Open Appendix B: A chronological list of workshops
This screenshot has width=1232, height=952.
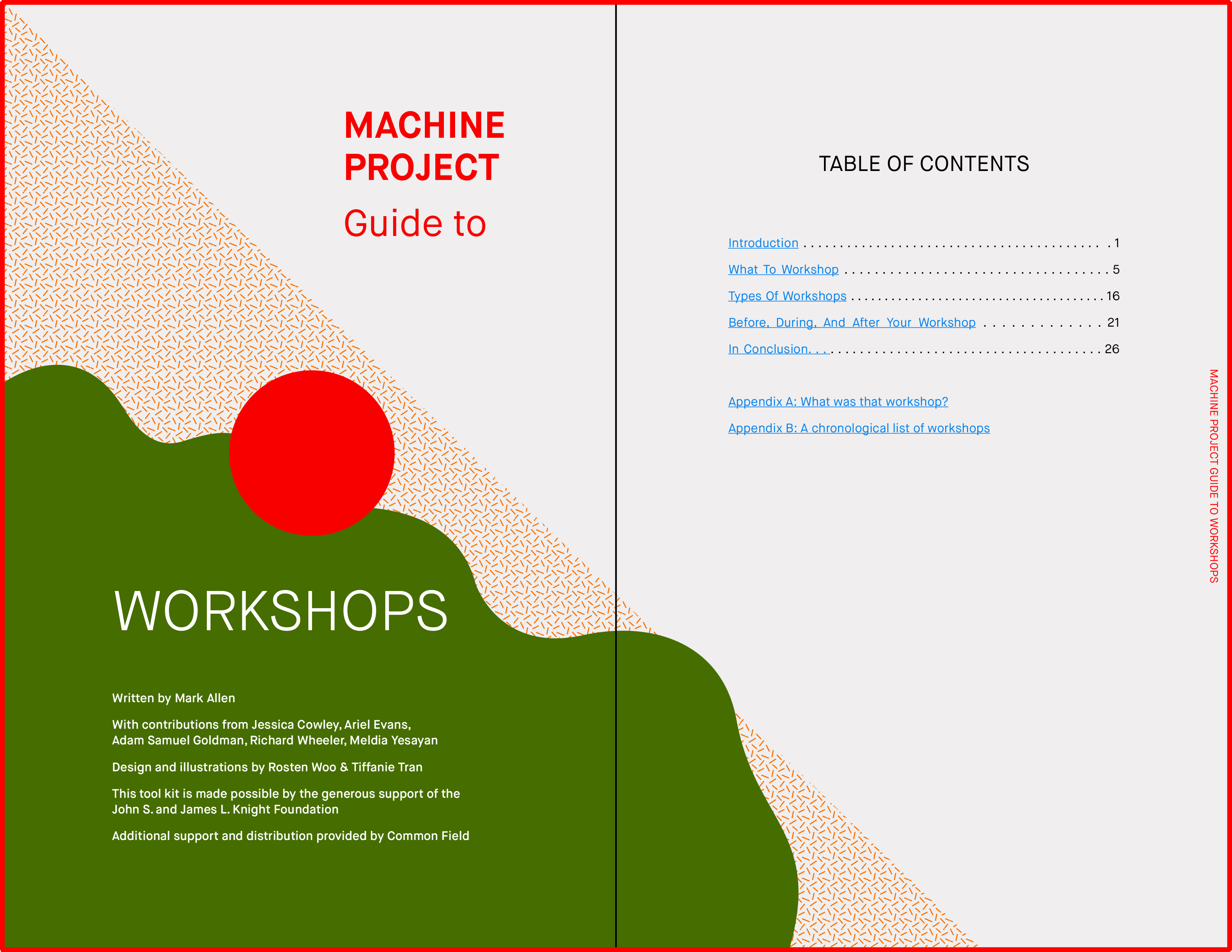[x=859, y=428]
